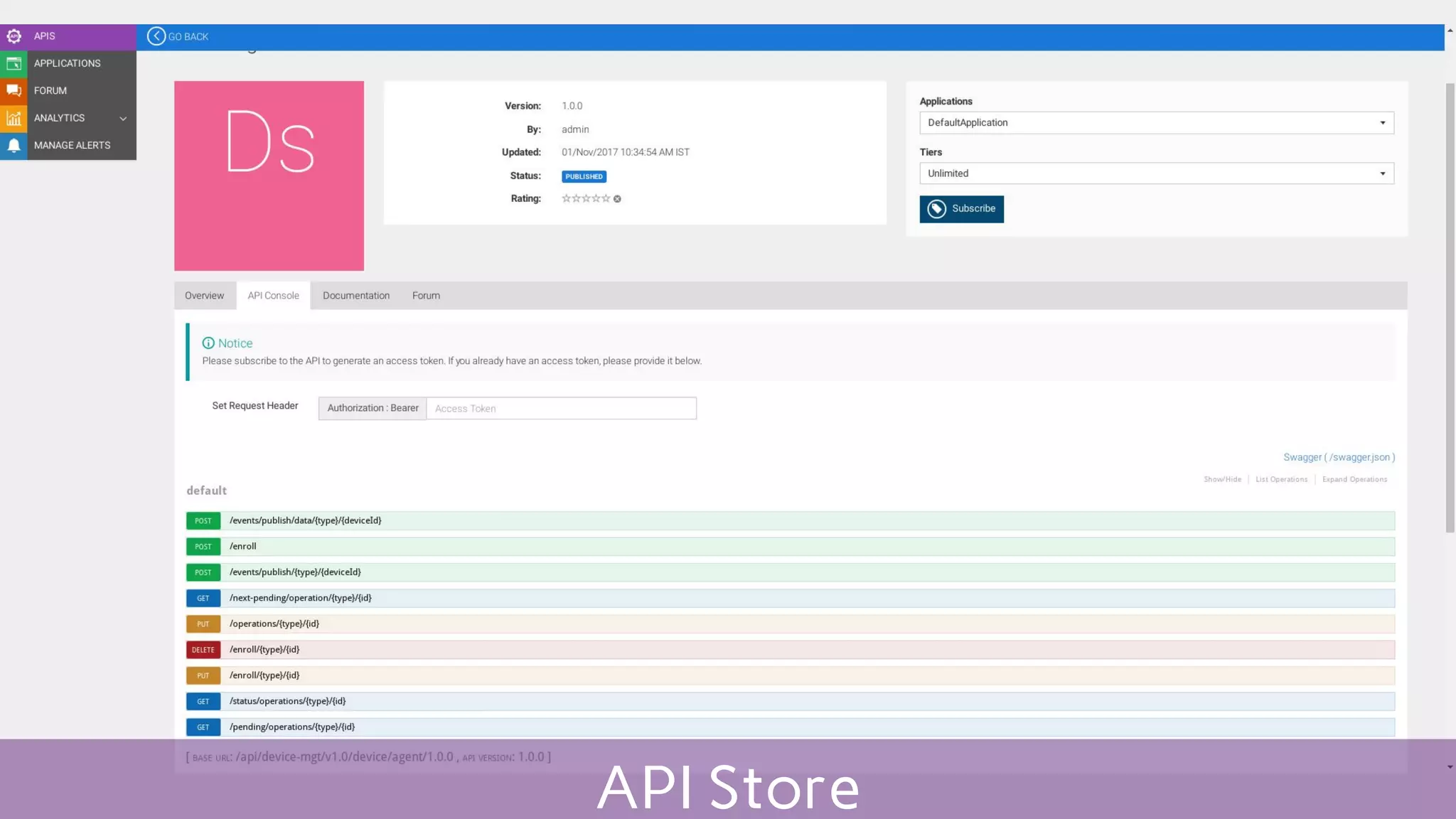1456x819 pixels.
Task: Click the GET badge for /next-pending/operation
Action: click(x=203, y=598)
